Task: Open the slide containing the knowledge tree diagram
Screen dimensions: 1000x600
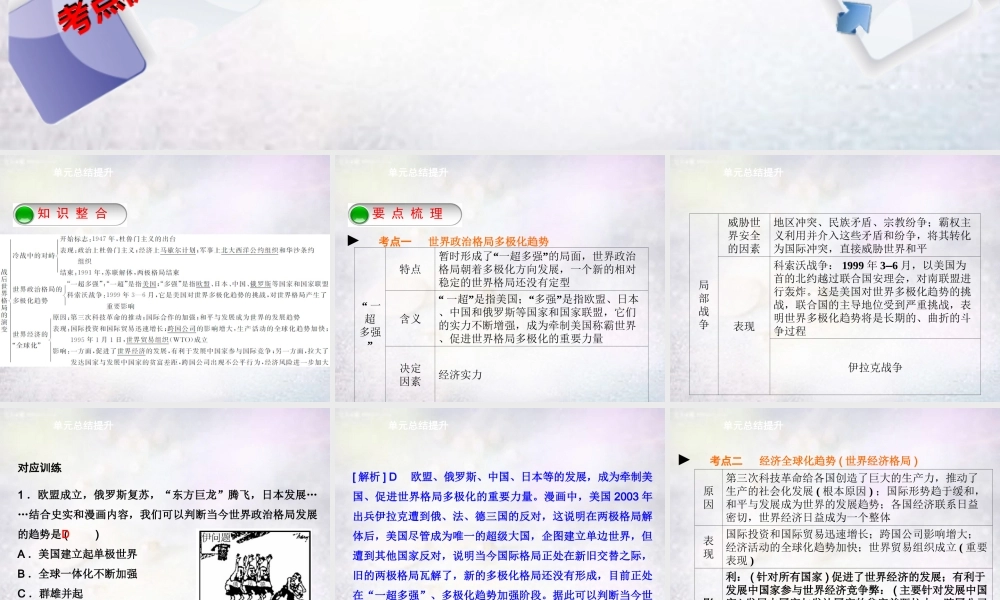Action: pos(165,278)
